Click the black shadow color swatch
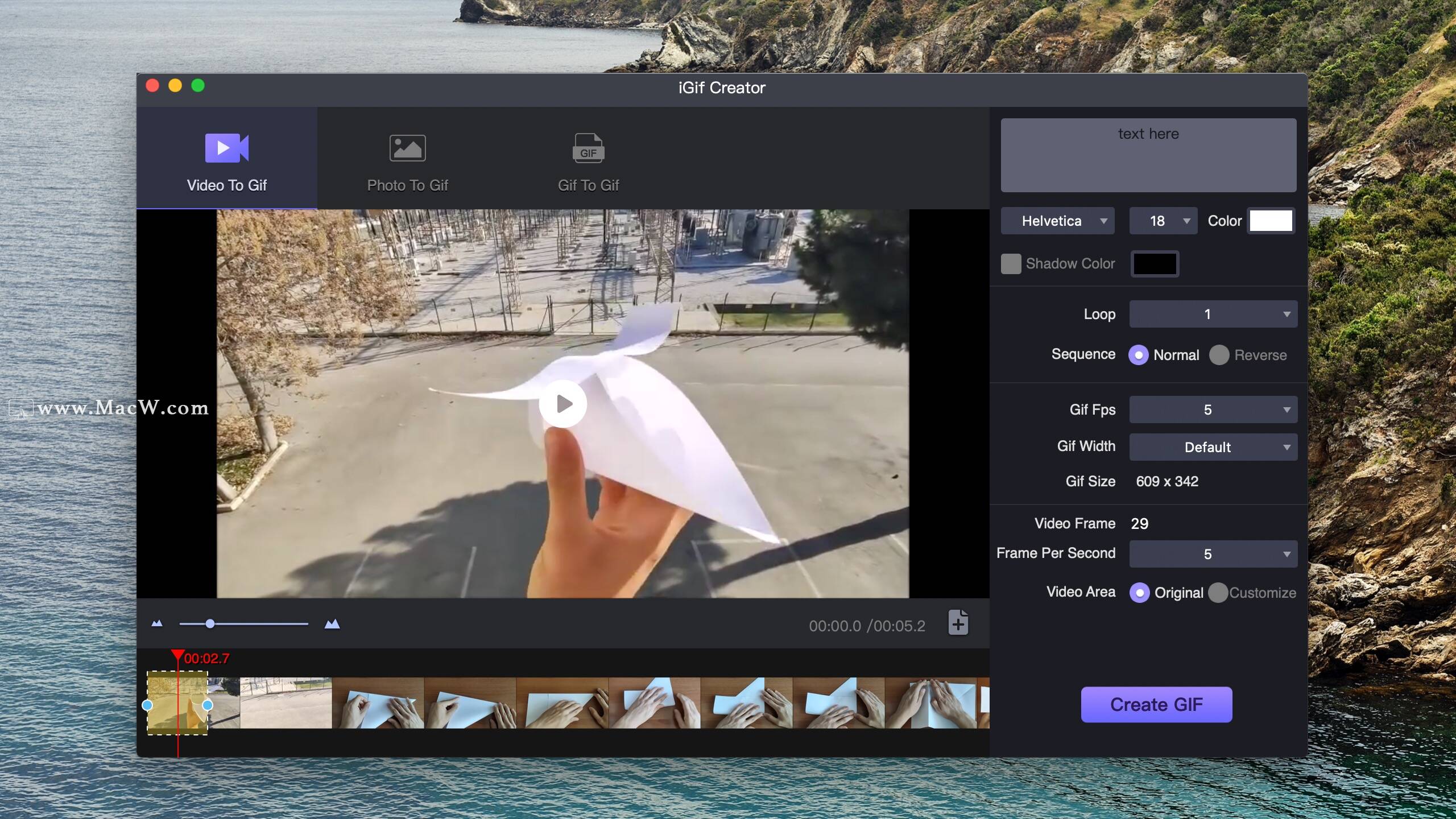Viewport: 1456px width, 819px height. [x=1155, y=264]
